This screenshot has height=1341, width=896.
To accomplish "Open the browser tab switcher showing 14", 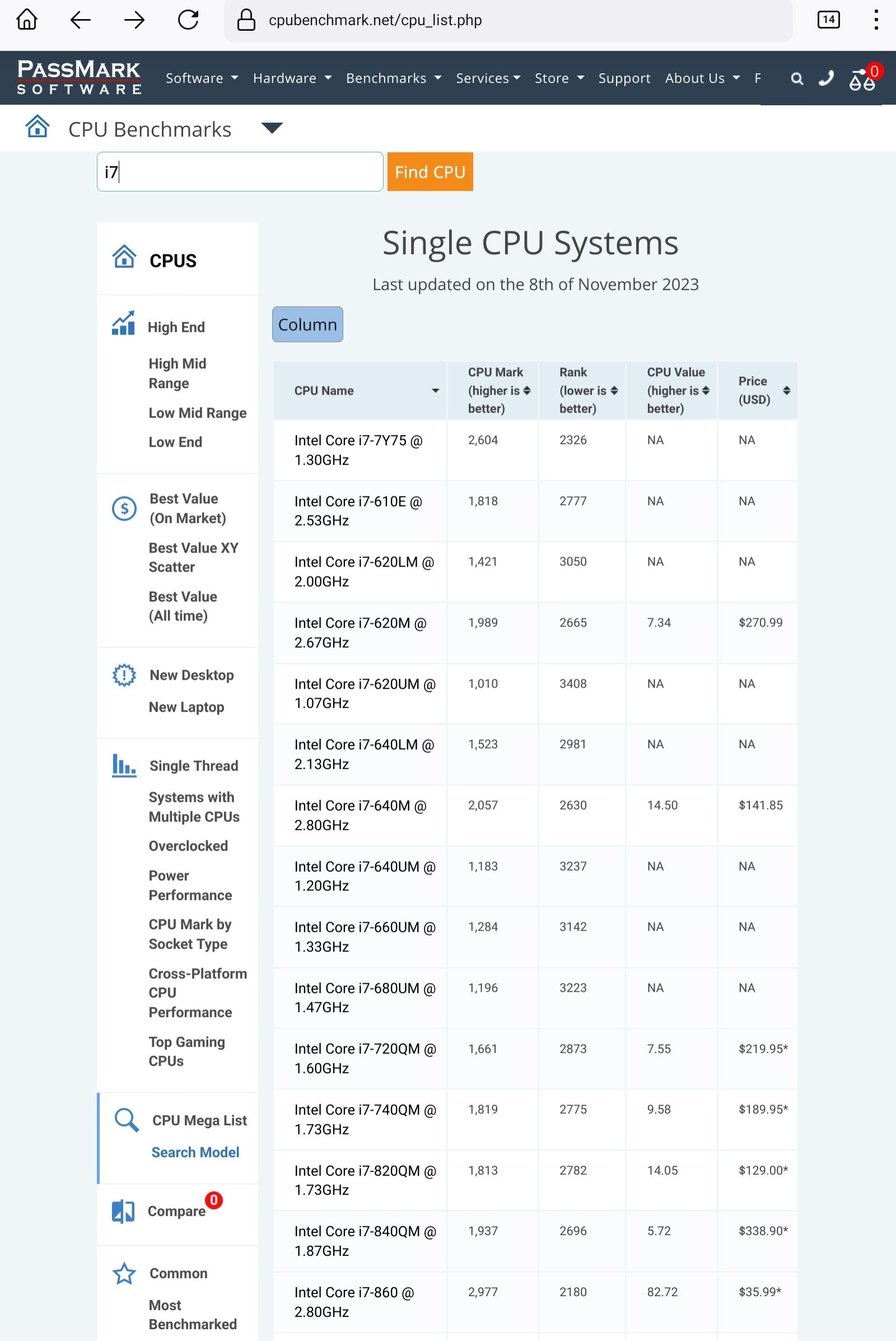I will tap(829, 20).
